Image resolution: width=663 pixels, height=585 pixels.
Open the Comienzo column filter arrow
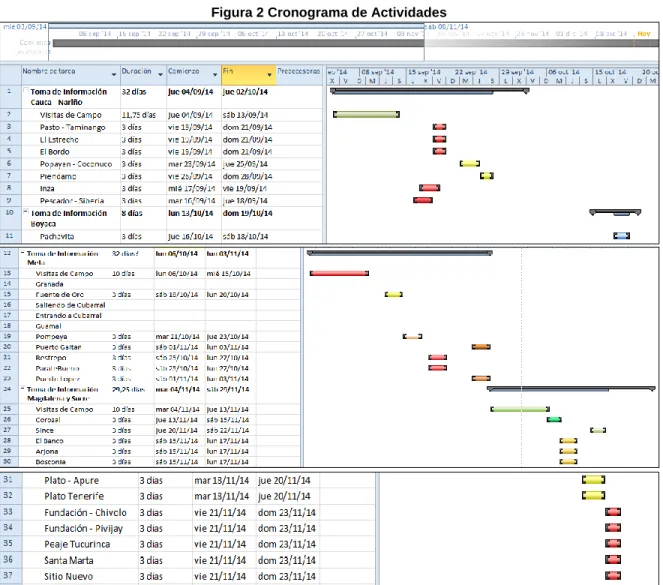coord(215,75)
